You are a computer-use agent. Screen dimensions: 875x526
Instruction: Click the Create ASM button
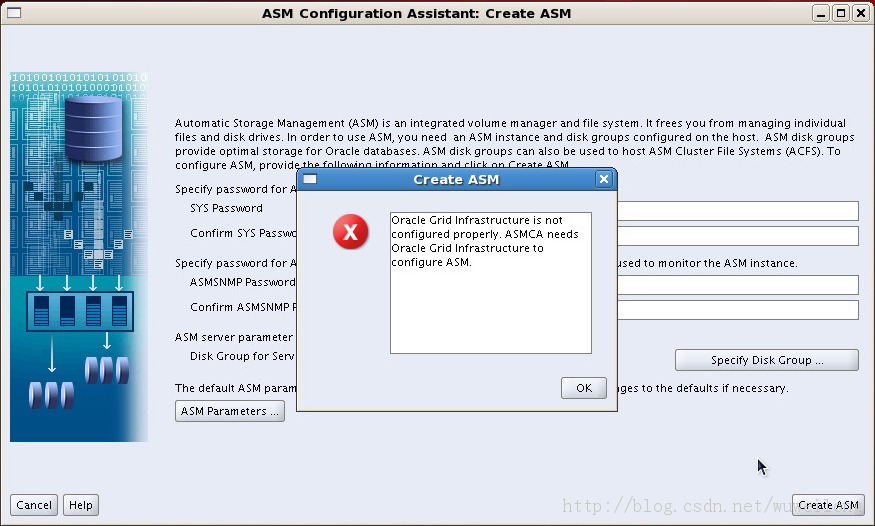coord(828,505)
